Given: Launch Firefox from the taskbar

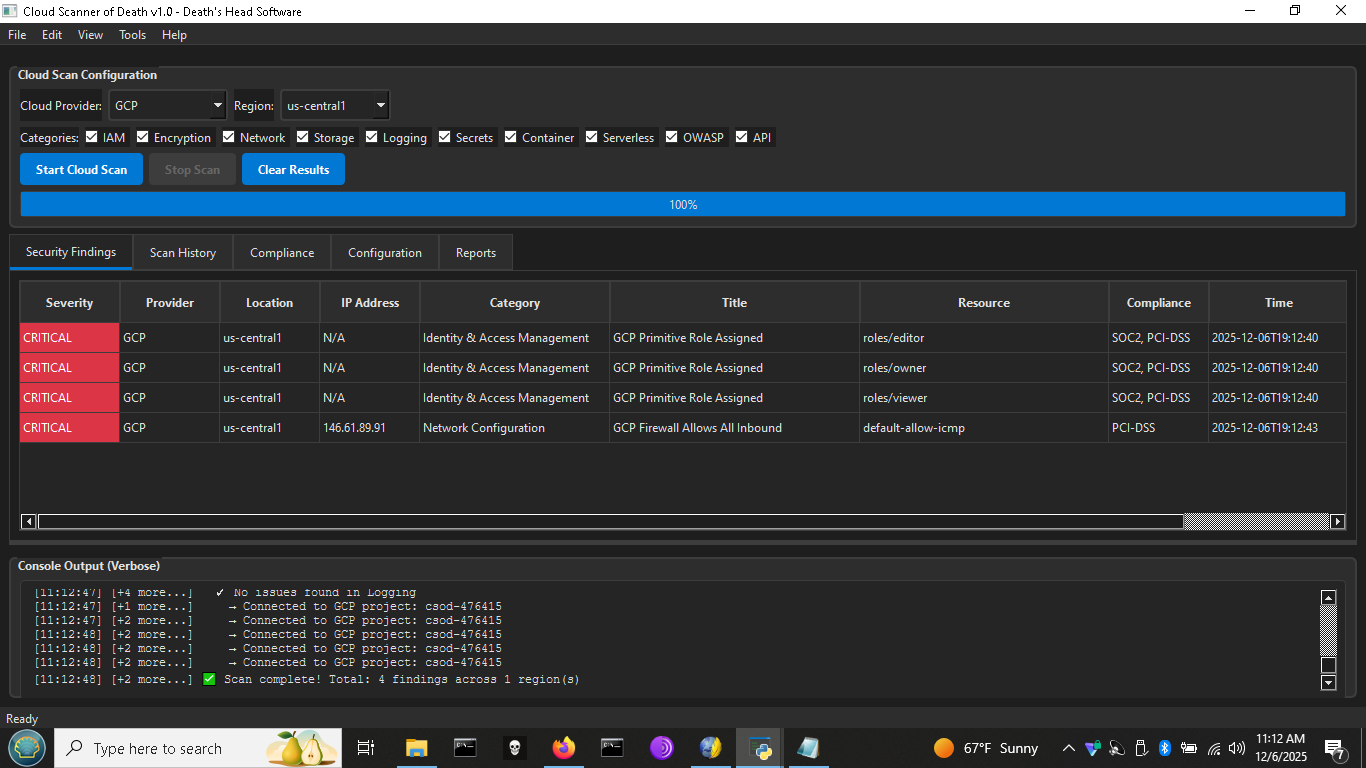Looking at the screenshot, I should [x=564, y=748].
